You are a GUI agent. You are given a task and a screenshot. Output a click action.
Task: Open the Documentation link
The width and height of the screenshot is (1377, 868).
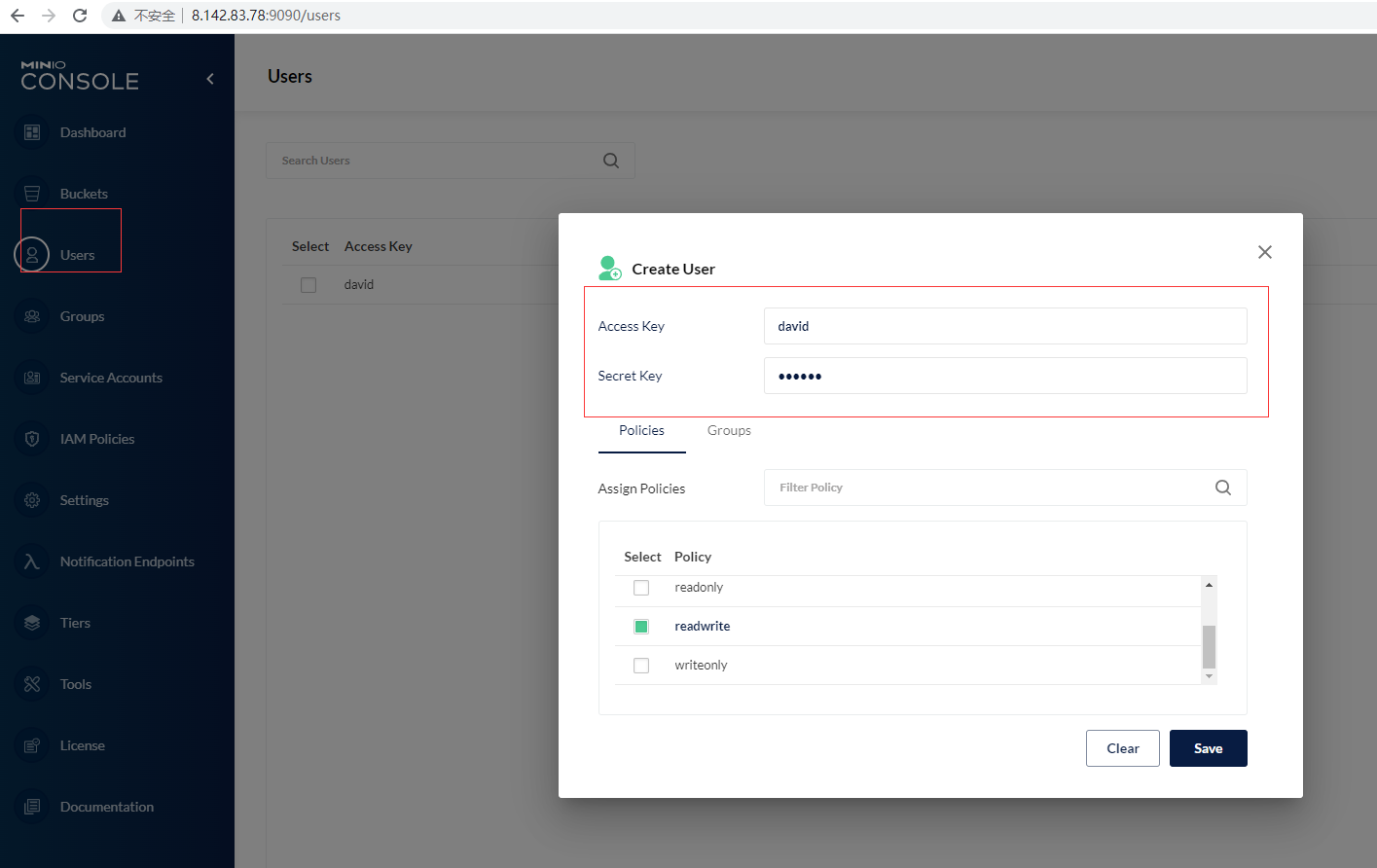pos(107,807)
